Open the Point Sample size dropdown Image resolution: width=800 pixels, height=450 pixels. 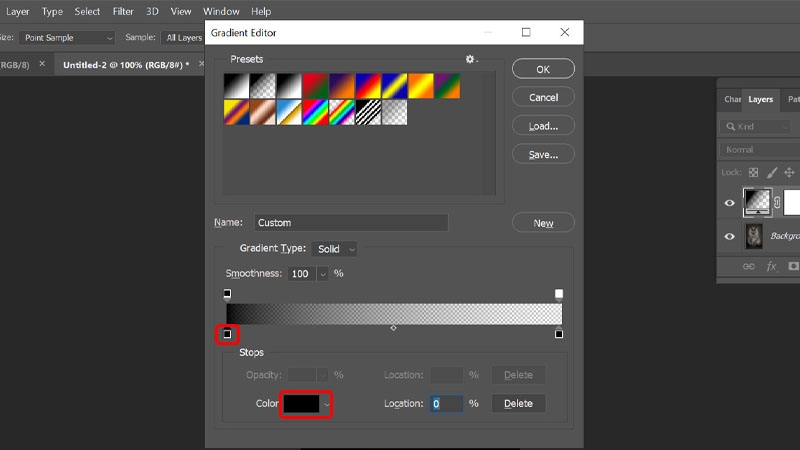tap(67, 38)
